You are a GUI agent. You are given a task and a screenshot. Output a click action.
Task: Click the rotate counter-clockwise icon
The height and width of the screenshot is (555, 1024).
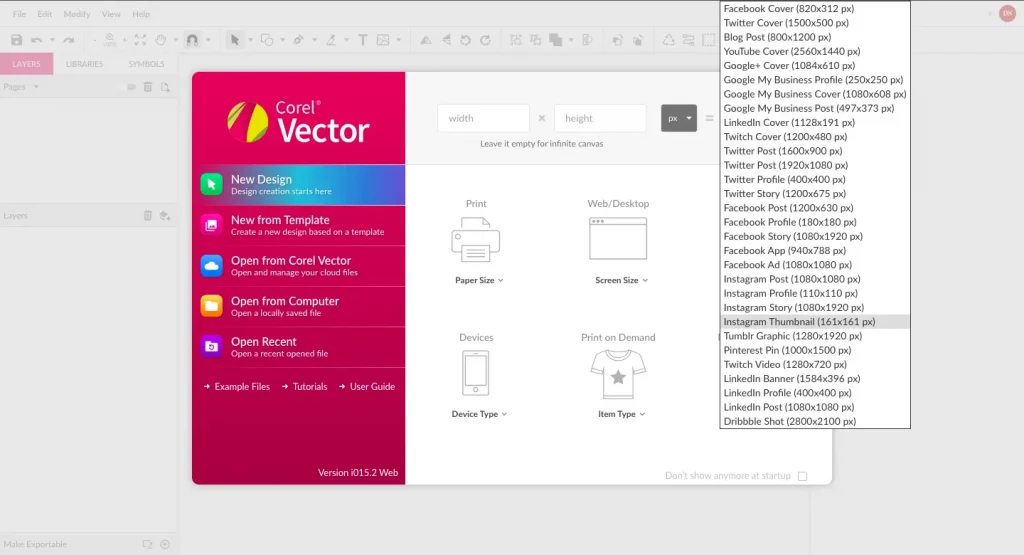click(x=465, y=40)
